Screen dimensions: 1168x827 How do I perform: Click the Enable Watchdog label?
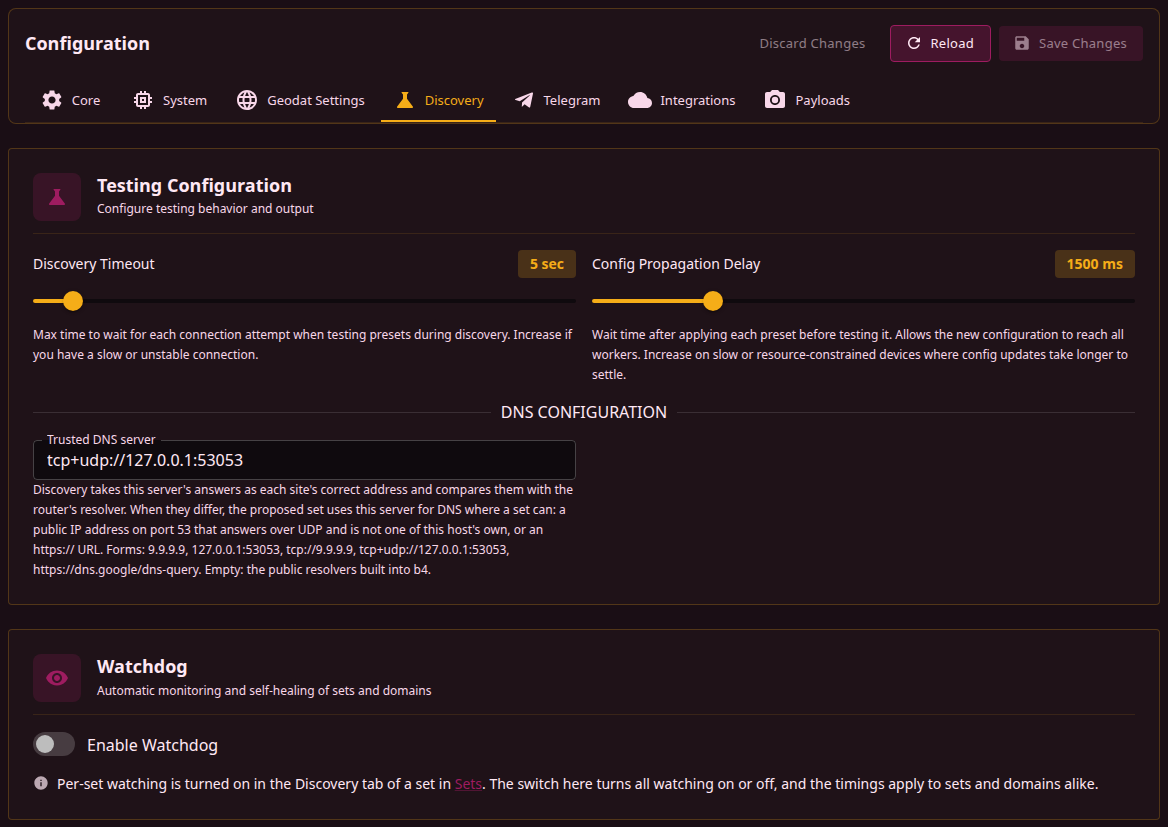click(152, 745)
